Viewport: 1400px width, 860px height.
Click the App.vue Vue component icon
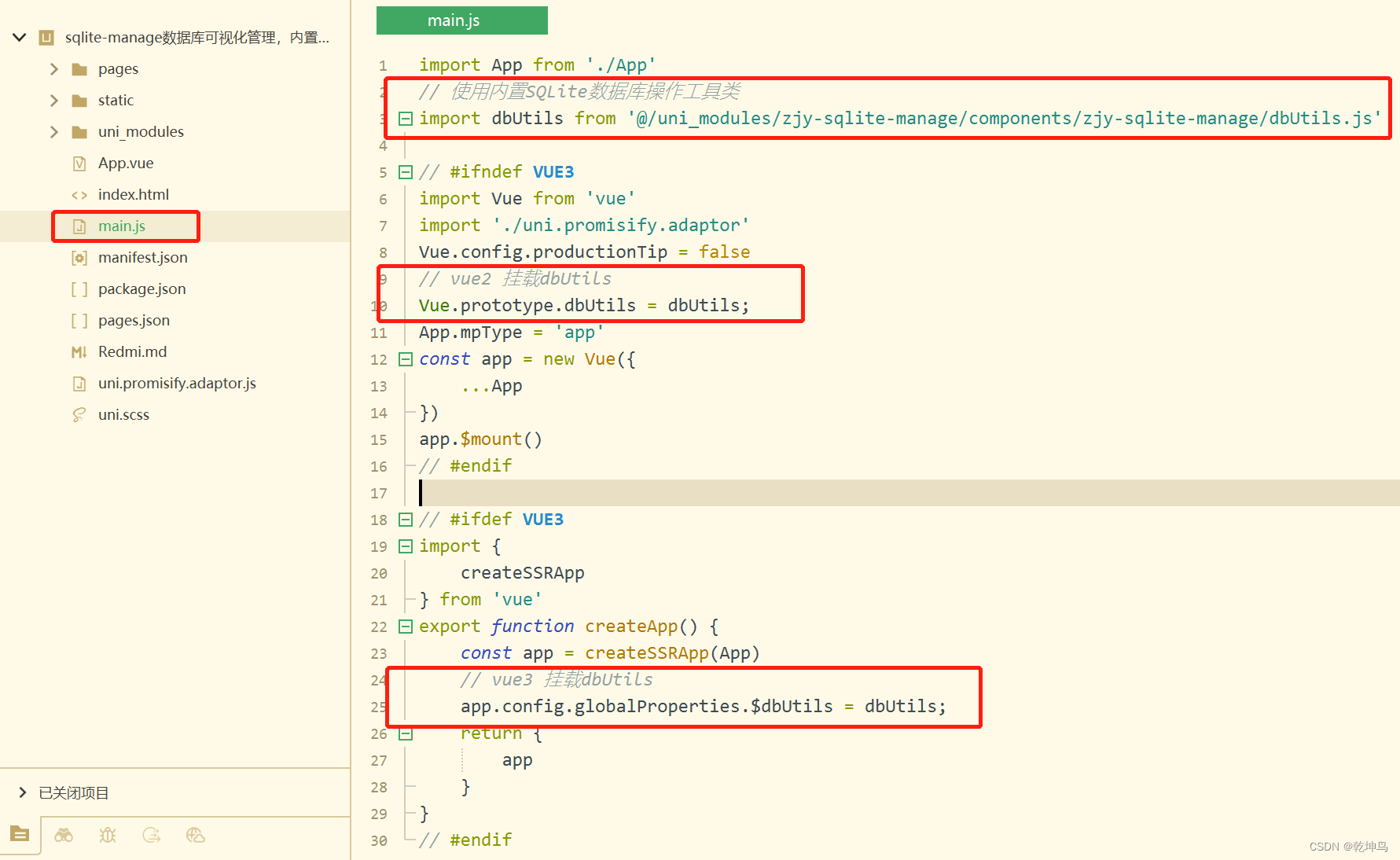79,163
